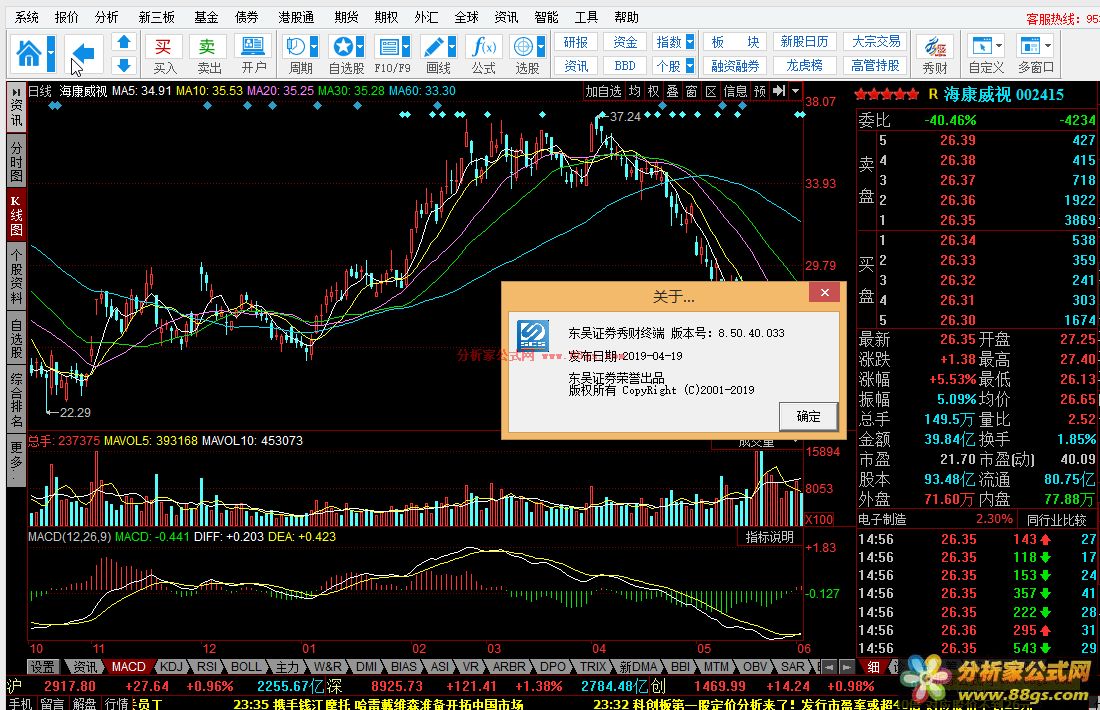
Task: Toggle the 信息 info button
Action: pos(735,91)
